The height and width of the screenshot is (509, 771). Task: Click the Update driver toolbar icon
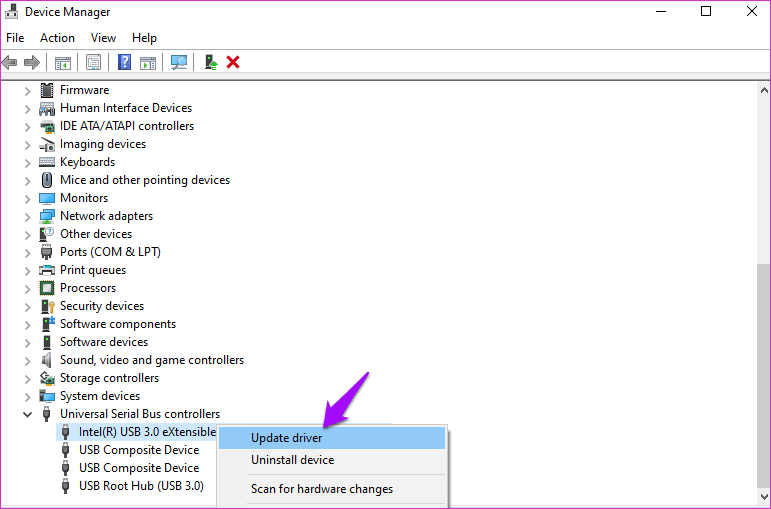211,62
